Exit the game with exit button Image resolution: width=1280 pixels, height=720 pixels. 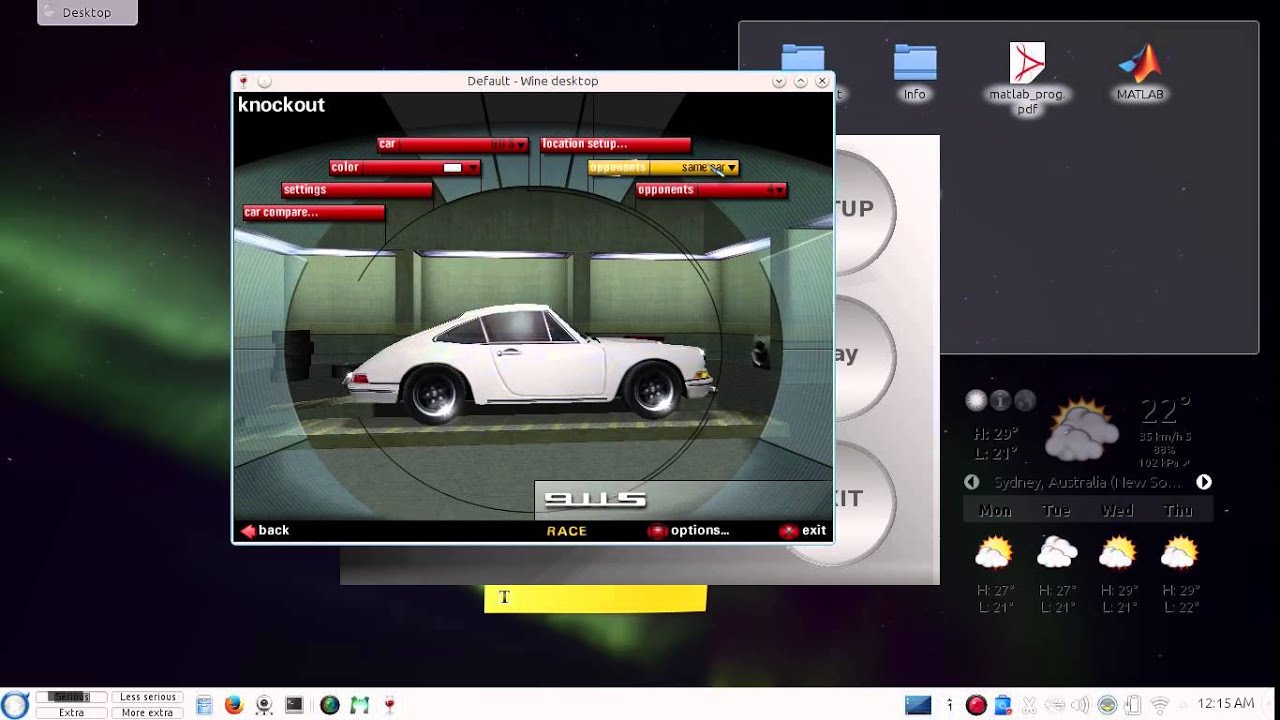804,531
